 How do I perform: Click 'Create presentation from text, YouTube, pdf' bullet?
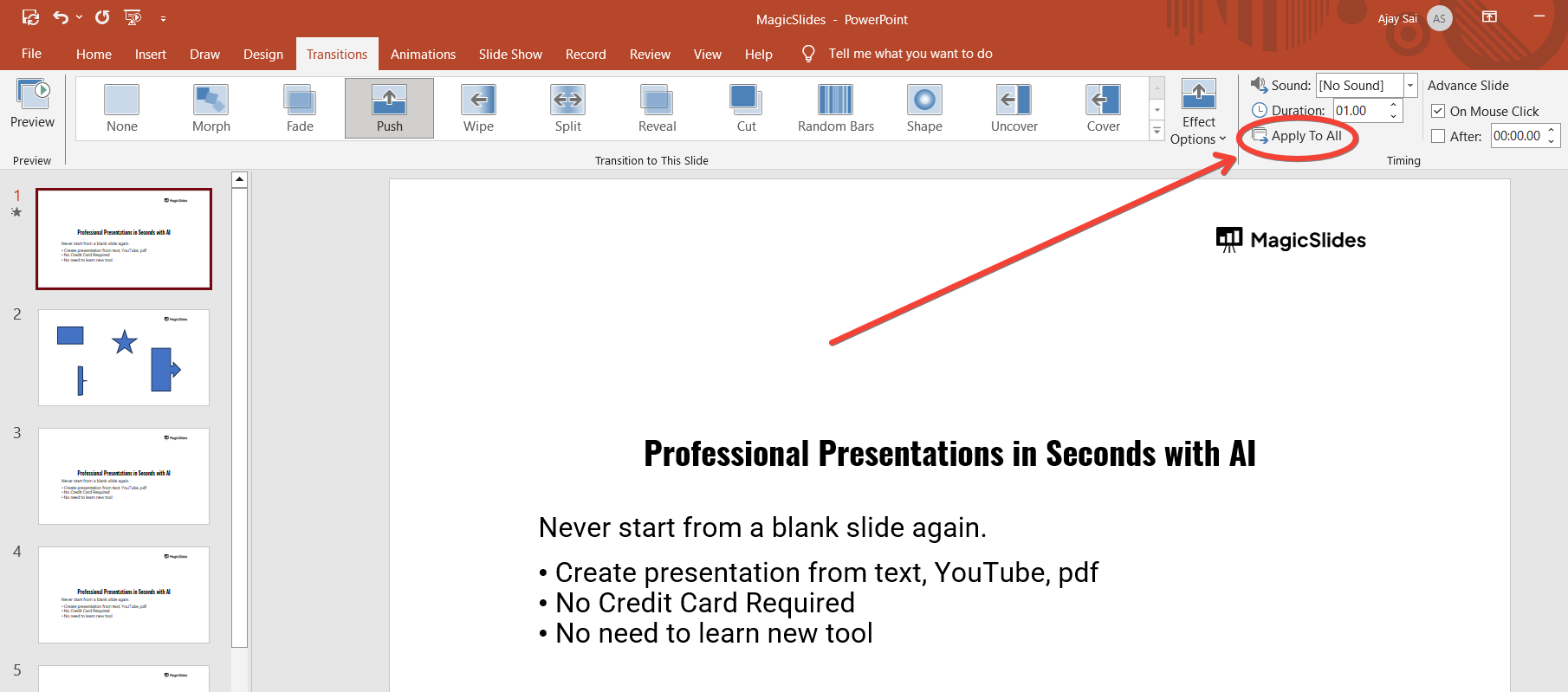pyautogui.click(x=819, y=572)
